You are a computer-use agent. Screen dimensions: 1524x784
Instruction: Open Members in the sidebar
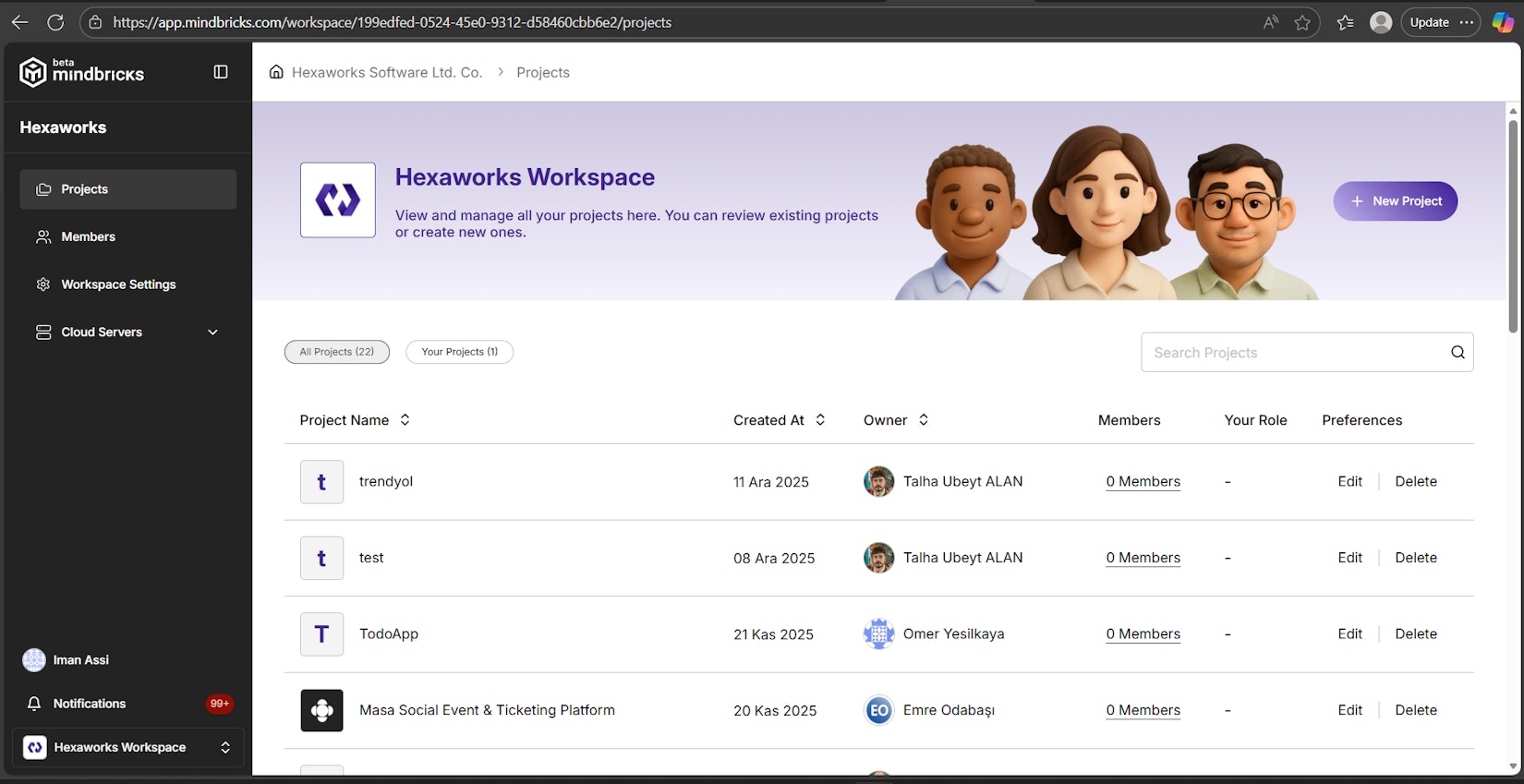coord(88,237)
